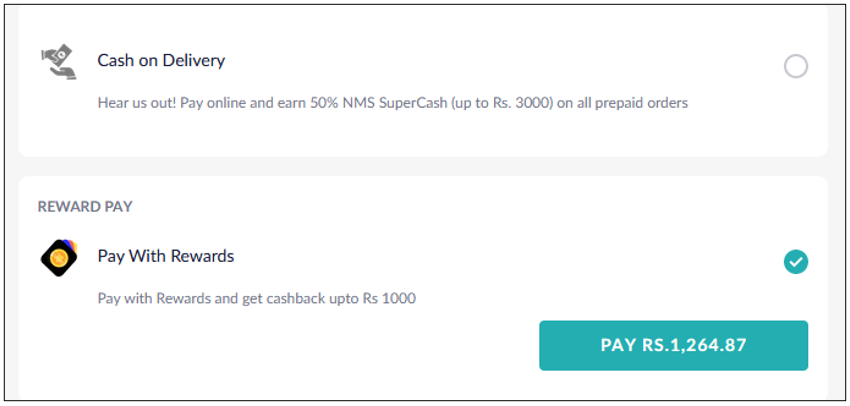
Task: Click the 'Hear us out!' promo text
Action: point(137,103)
